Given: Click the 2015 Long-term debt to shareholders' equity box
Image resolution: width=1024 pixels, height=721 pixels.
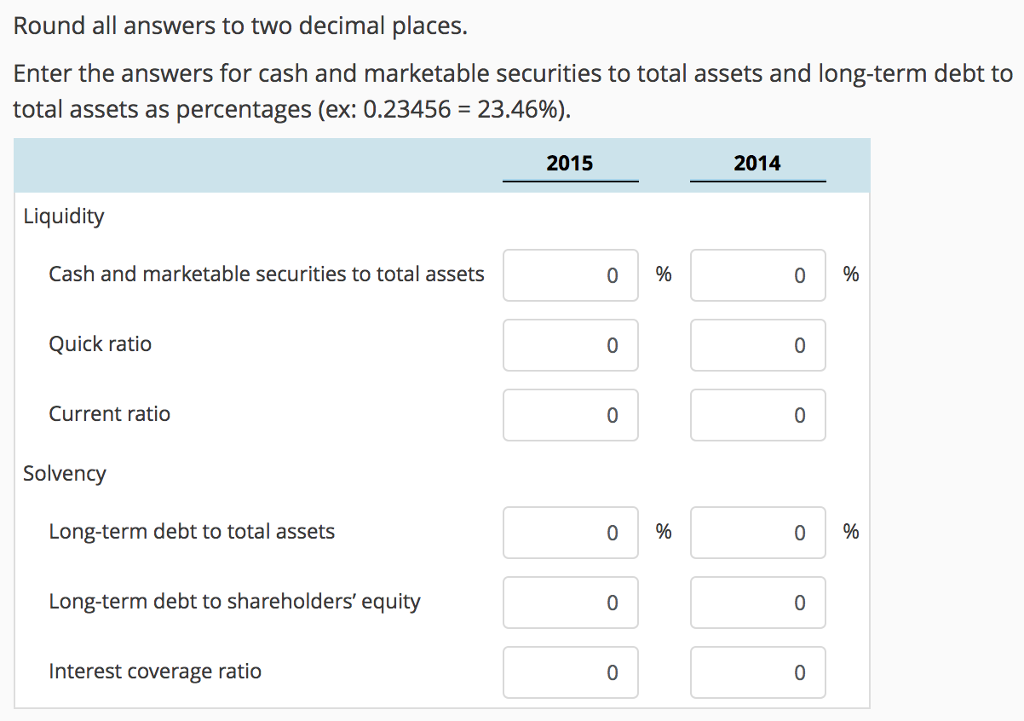Looking at the screenshot, I should tap(570, 602).
